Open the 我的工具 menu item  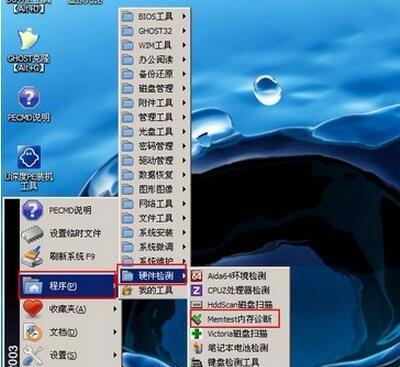pyautogui.click(x=152, y=290)
